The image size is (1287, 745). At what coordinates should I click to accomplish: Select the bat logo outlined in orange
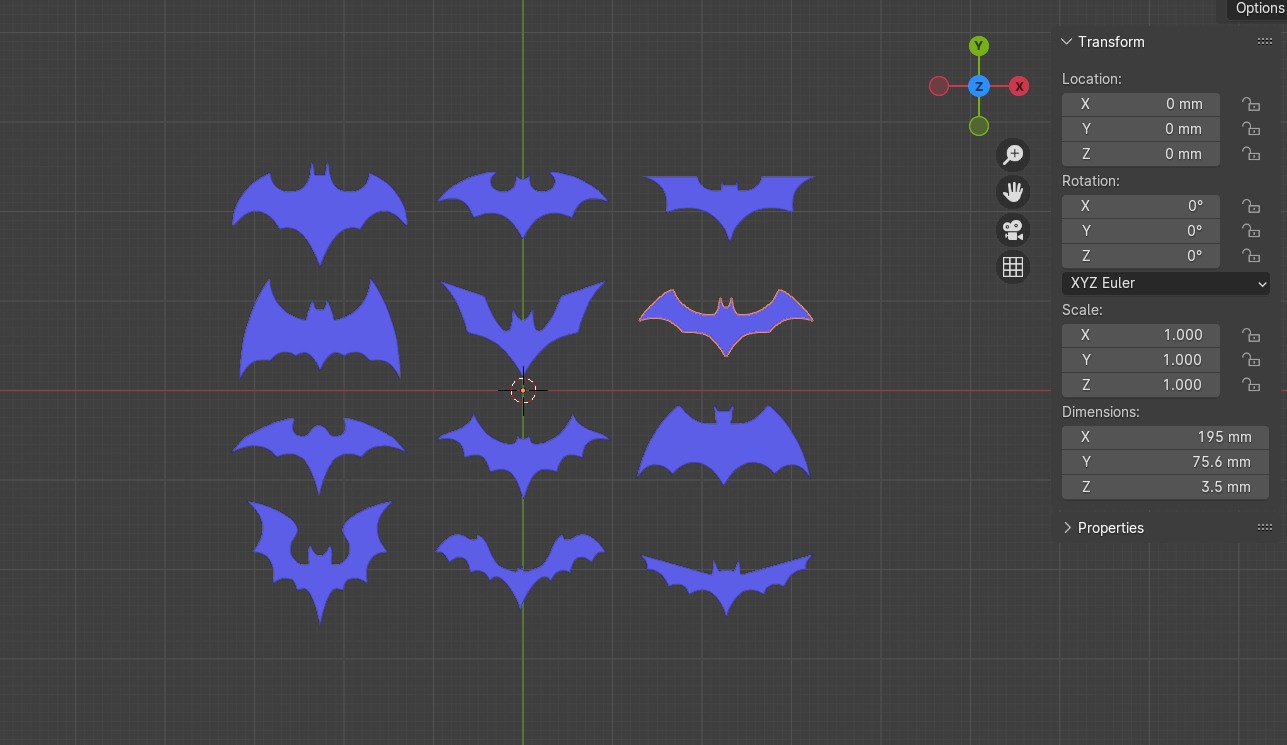point(726,323)
